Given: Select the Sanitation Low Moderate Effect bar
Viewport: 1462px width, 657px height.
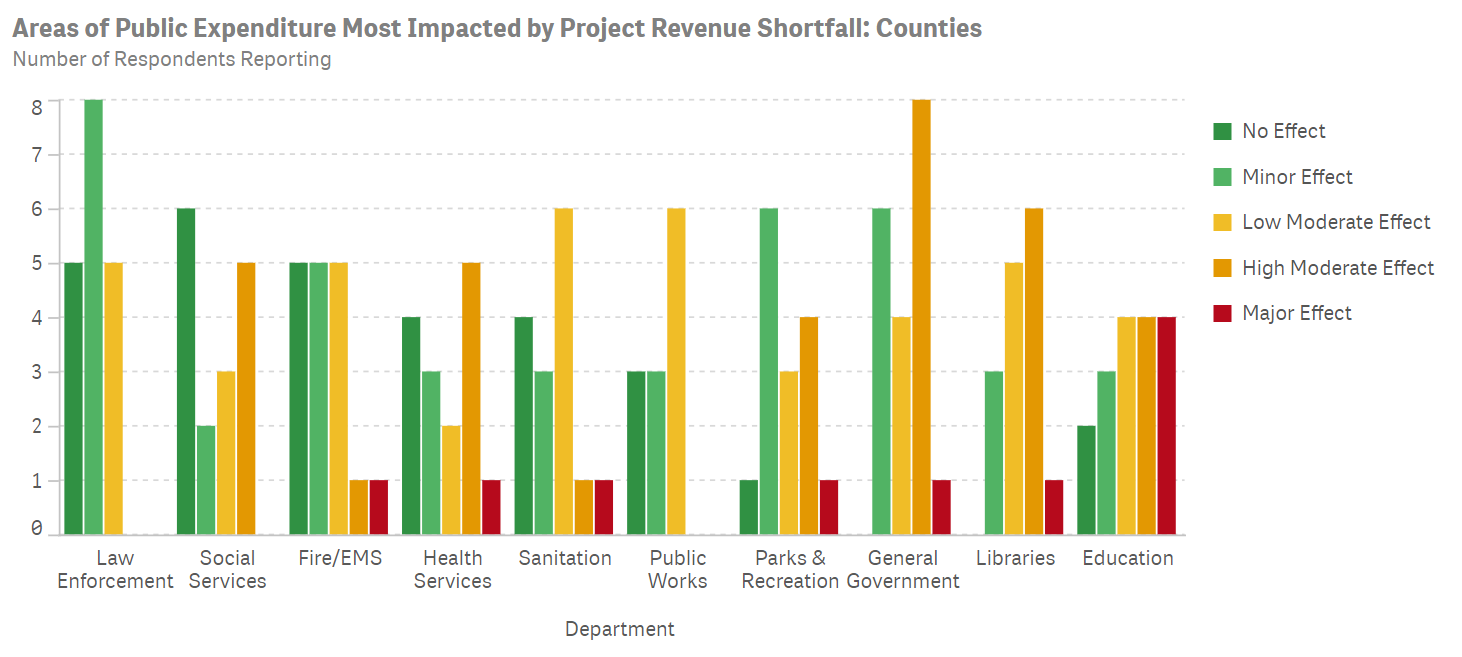Looking at the screenshot, I should tap(564, 371).
